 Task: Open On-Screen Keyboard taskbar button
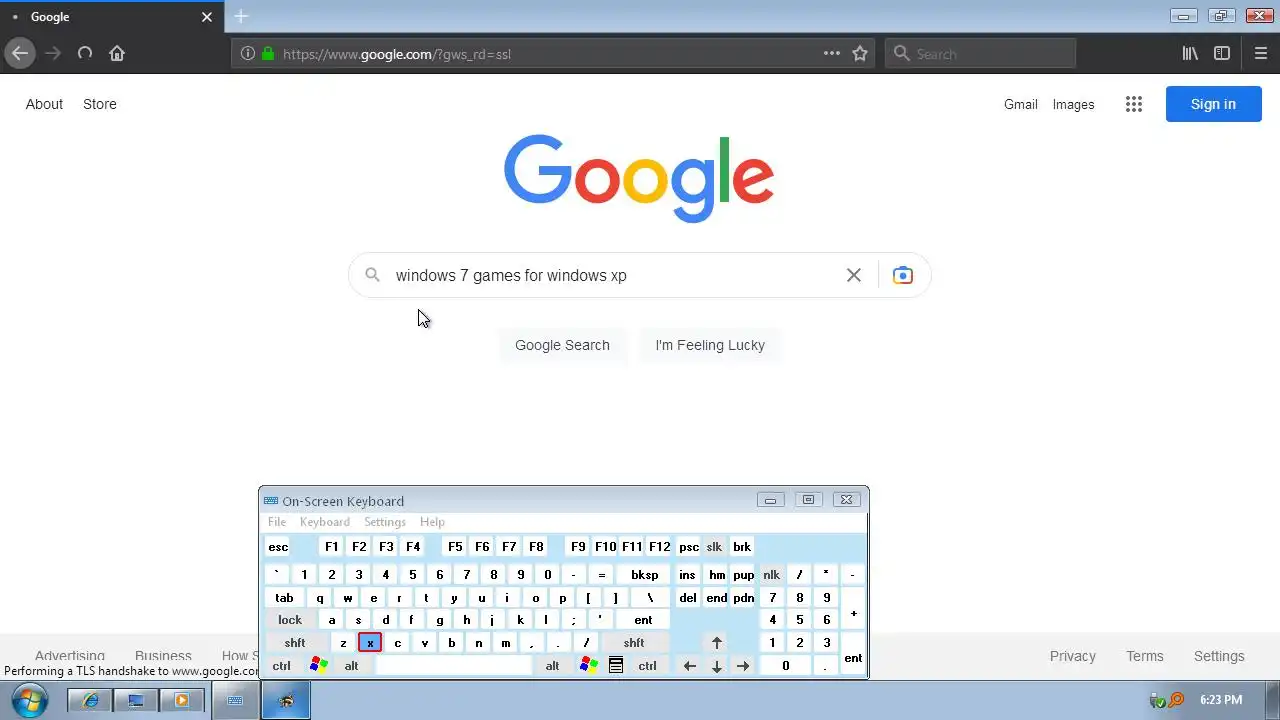pos(236,700)
